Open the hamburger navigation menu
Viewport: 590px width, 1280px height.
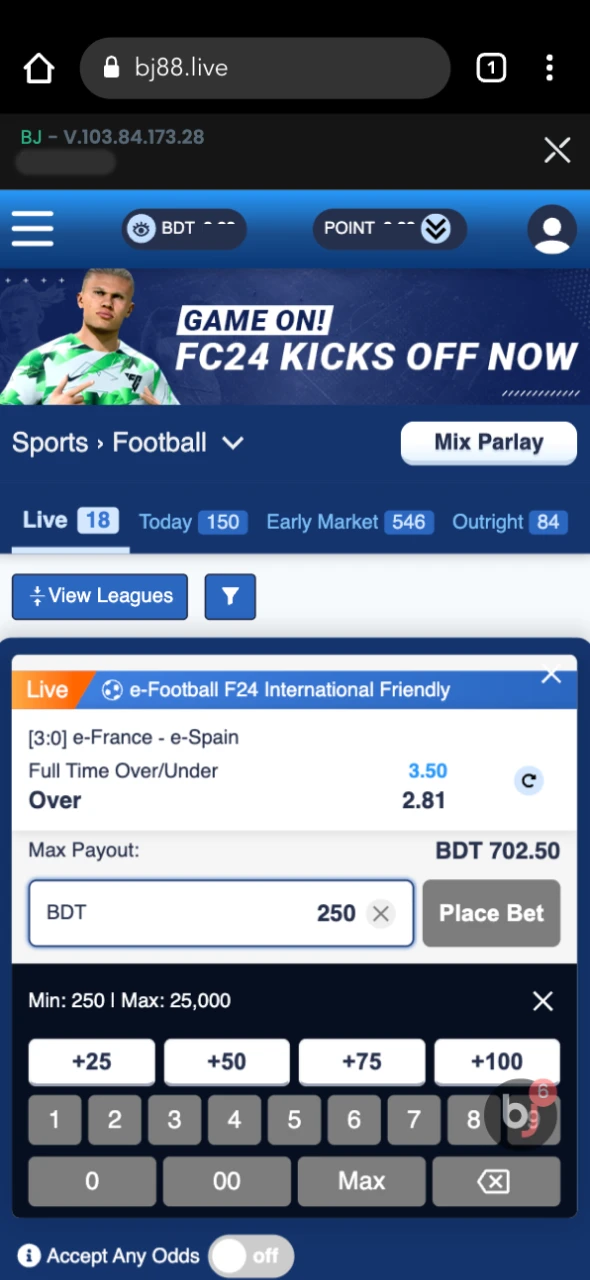coord(32,229)
